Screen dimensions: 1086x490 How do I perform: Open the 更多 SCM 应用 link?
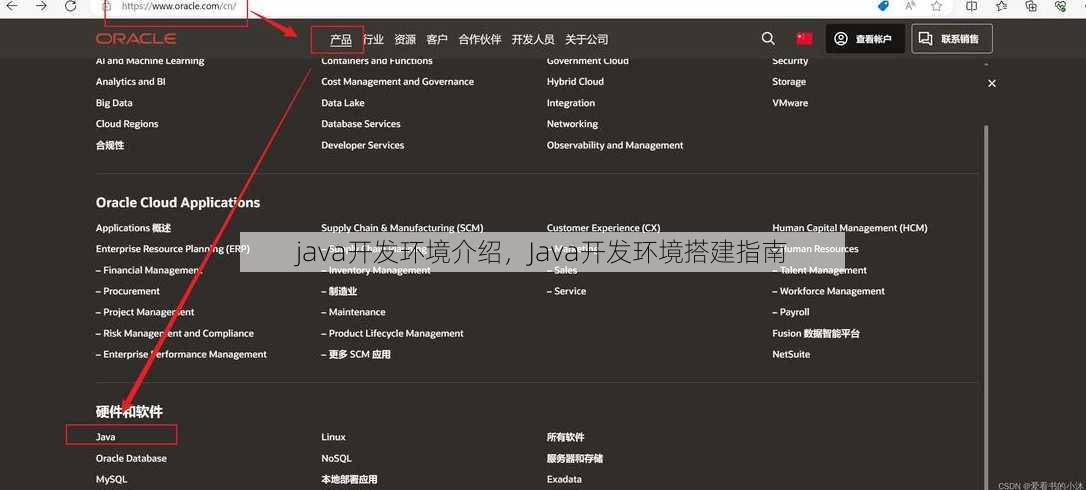(x=356, y=354)
